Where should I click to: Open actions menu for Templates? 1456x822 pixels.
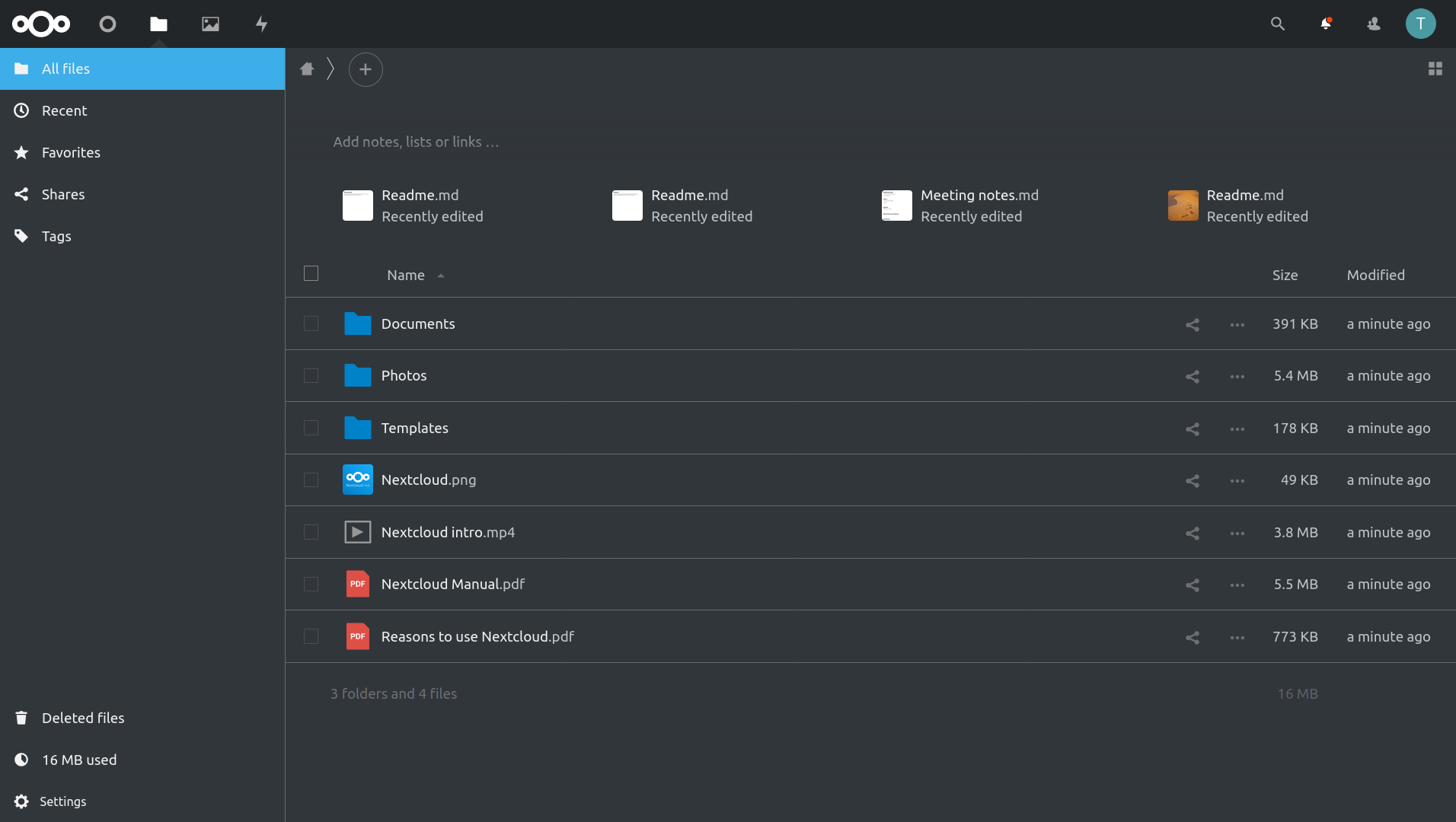[x=1237, y=429]
